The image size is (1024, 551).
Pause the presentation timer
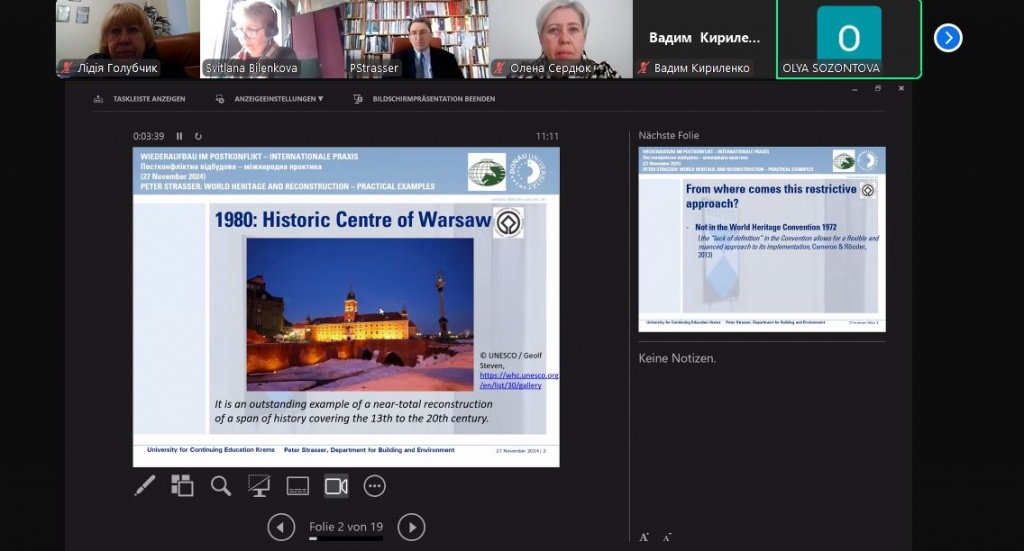(x=180, y=136)
